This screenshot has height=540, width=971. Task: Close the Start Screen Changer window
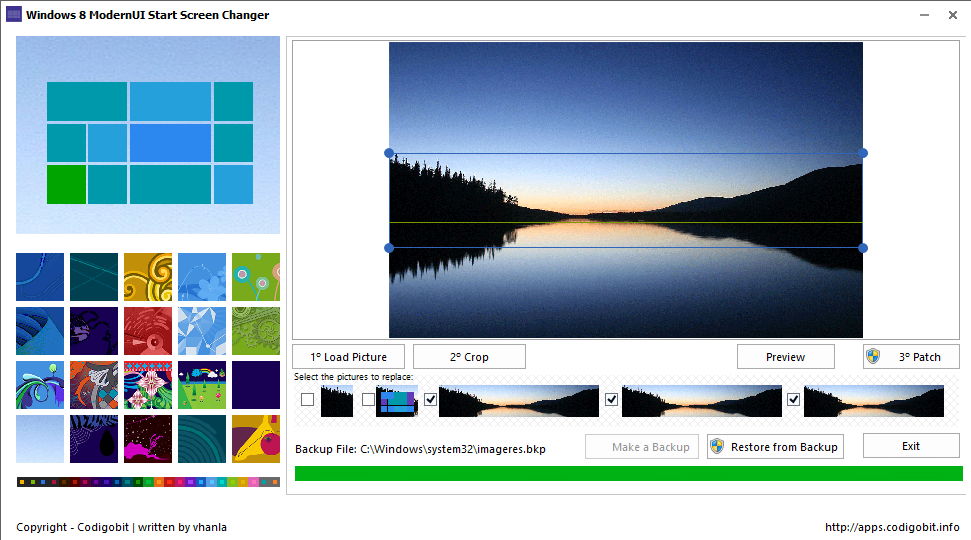pos(953,15)
